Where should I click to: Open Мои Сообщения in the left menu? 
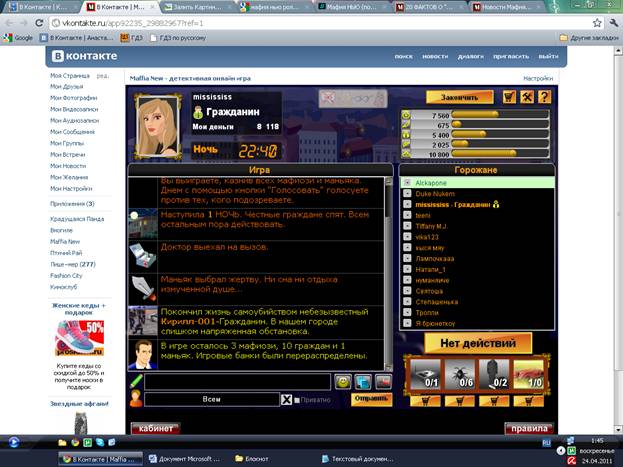(x=72, y=132)
